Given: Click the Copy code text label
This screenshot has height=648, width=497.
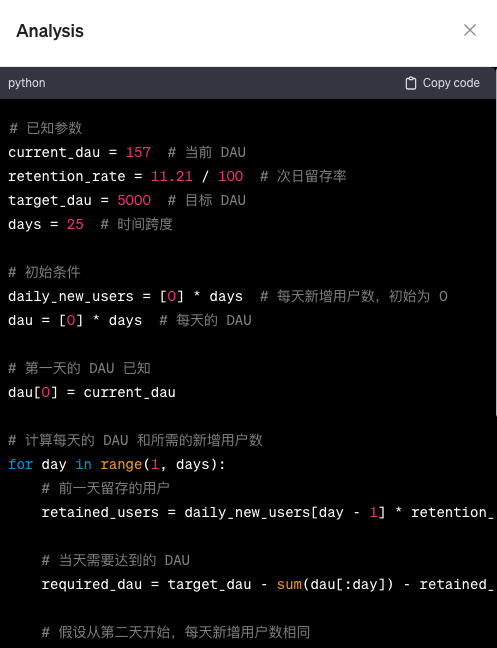Looking at the screenshot, I should (x=451, y=83).
